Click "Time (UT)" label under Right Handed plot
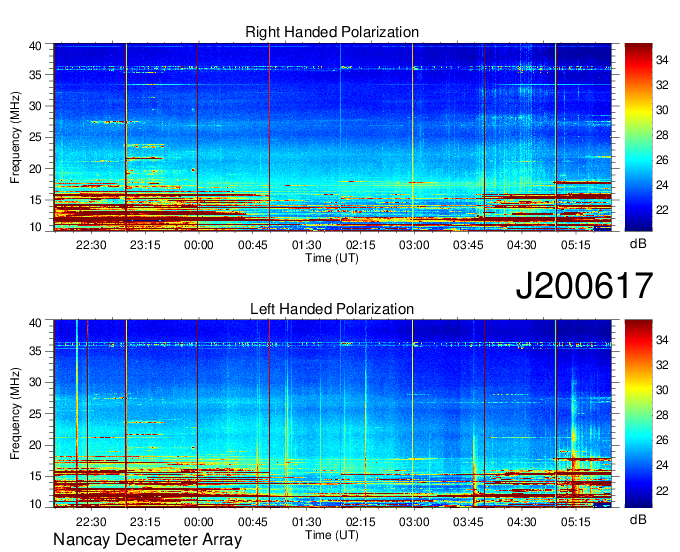Screen dimensions: 680x552 tap(332, 258)
